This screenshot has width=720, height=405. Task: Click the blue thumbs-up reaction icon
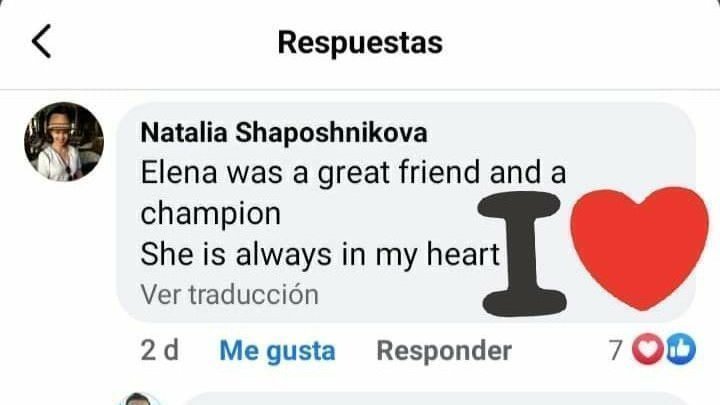(681, 350)
